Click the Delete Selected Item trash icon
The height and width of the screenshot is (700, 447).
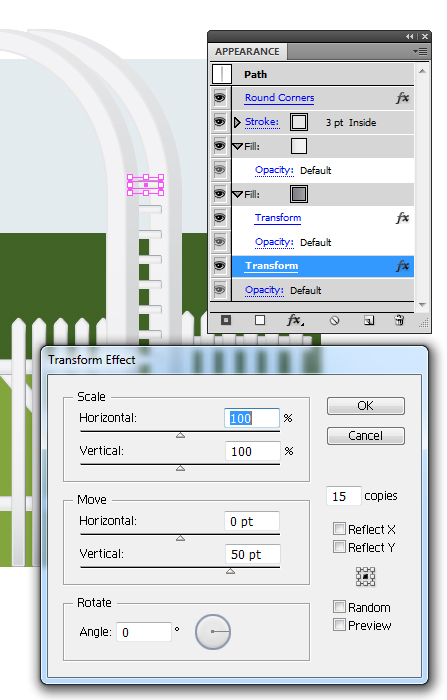pyautogui.click(x=399, y=320)
